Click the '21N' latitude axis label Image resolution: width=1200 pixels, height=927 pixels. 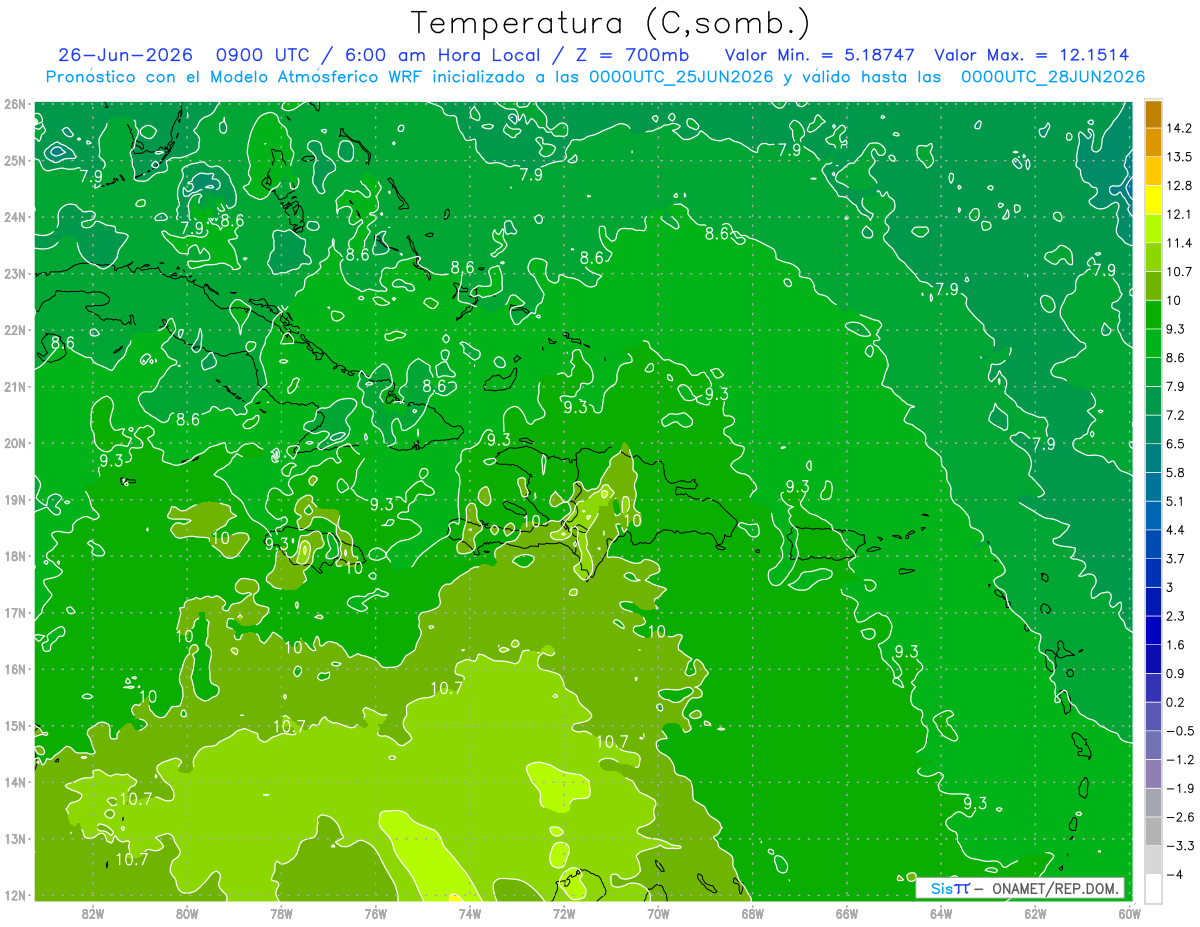pyautogui.click(x=15, y=386)
